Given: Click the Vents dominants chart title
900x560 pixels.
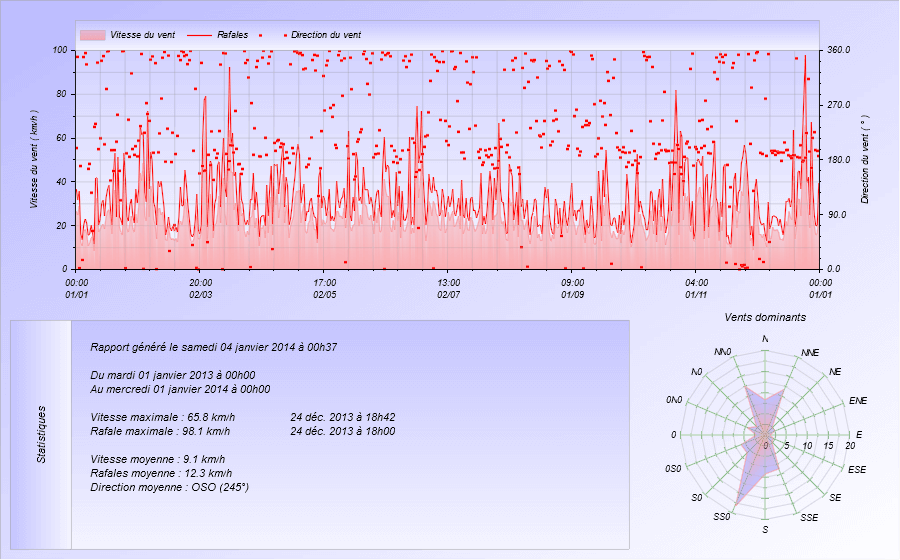Looking at the screenshot, I should [x=765, y=317].
